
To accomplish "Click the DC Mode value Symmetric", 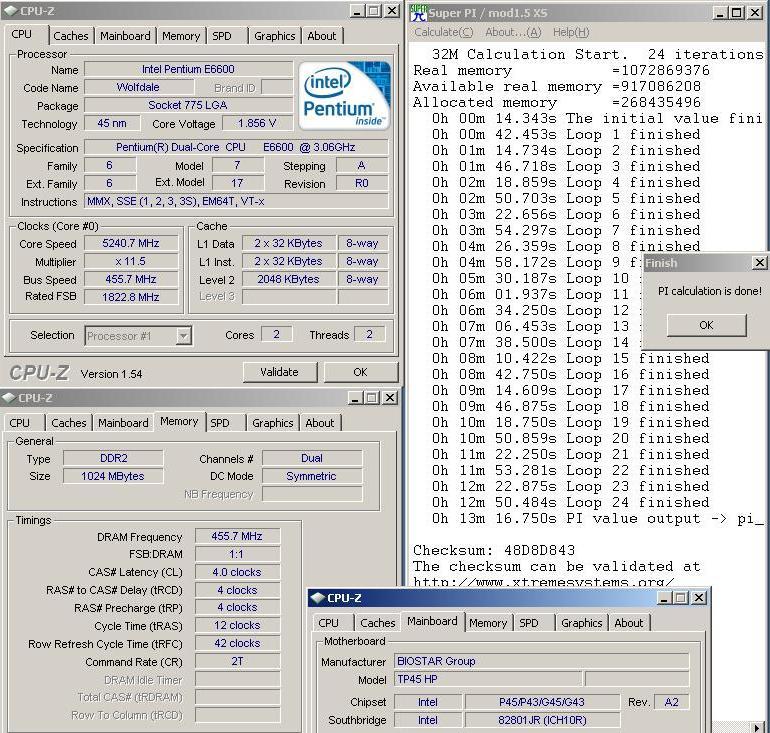I will click(312, 476).
